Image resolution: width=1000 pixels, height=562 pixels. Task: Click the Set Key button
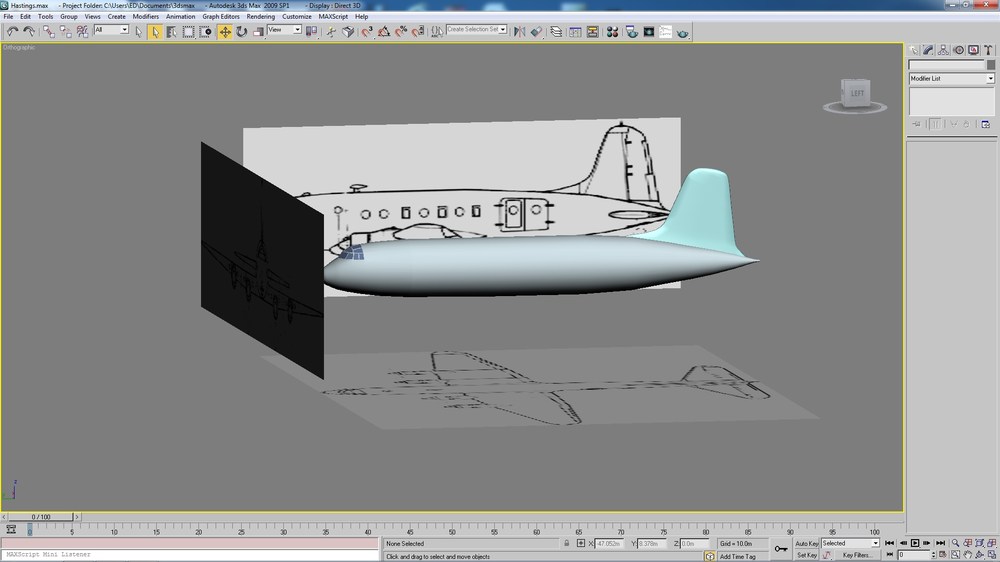coord(807,555)
